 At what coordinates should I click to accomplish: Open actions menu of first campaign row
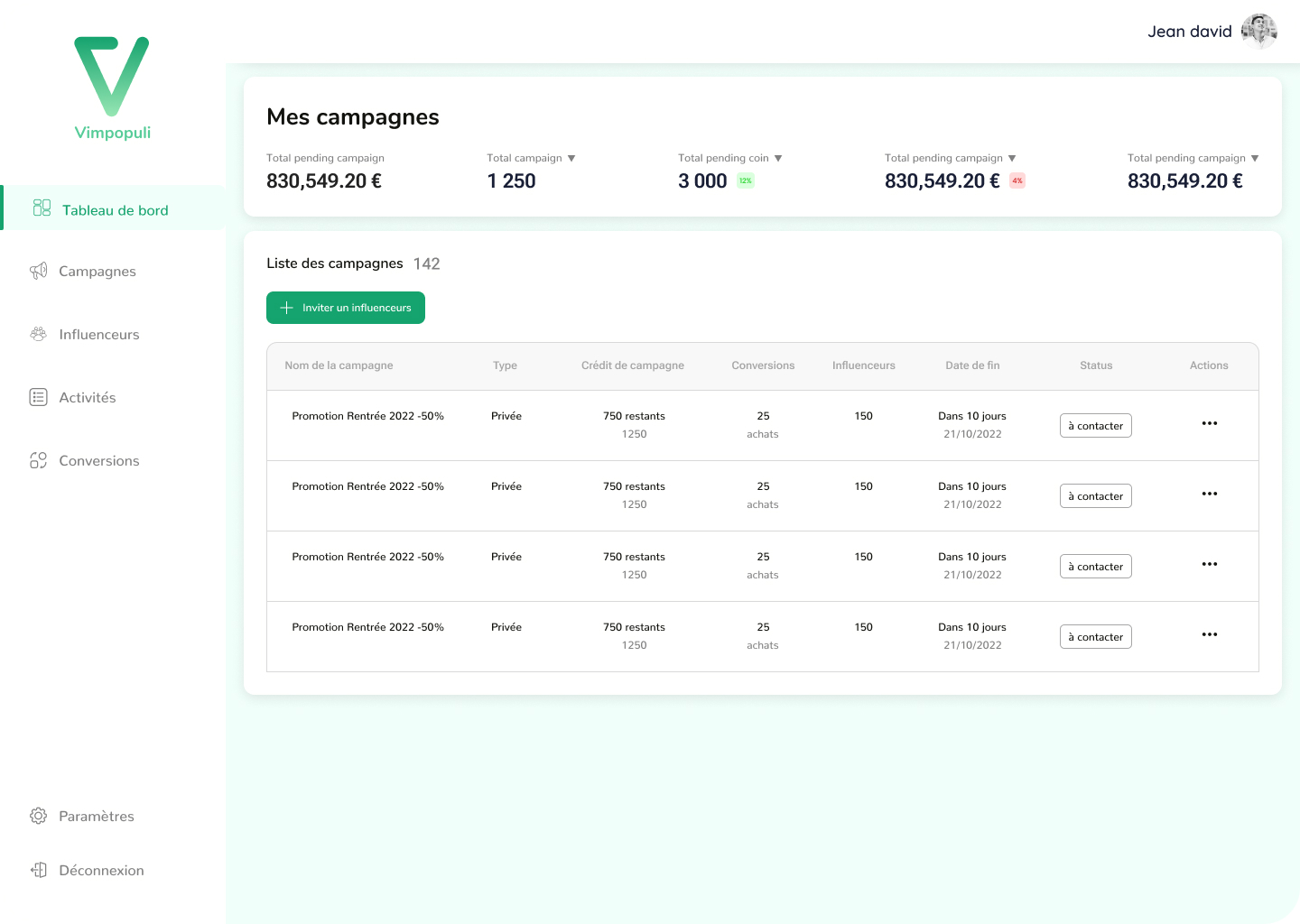pyautogui.click(x=1210, y=423)
